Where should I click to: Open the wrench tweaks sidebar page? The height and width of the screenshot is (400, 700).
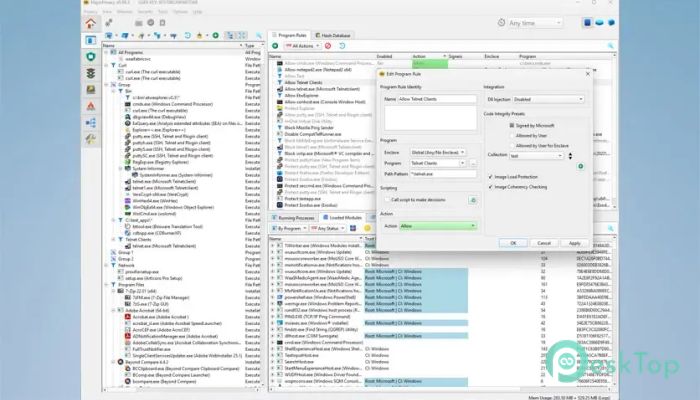click(x=91, y=139)
